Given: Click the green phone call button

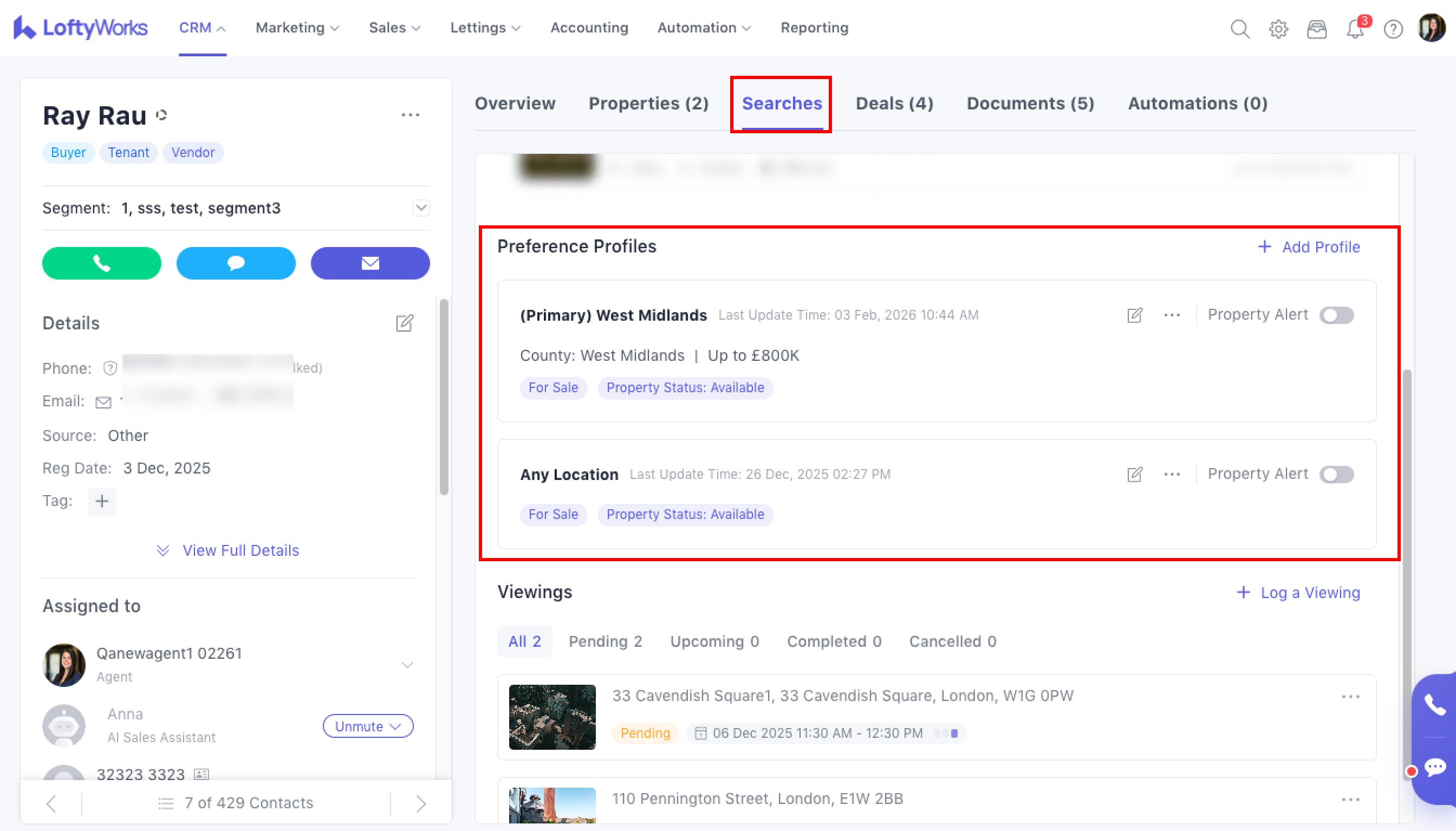Looking at the screenshot, I should 101,263.
